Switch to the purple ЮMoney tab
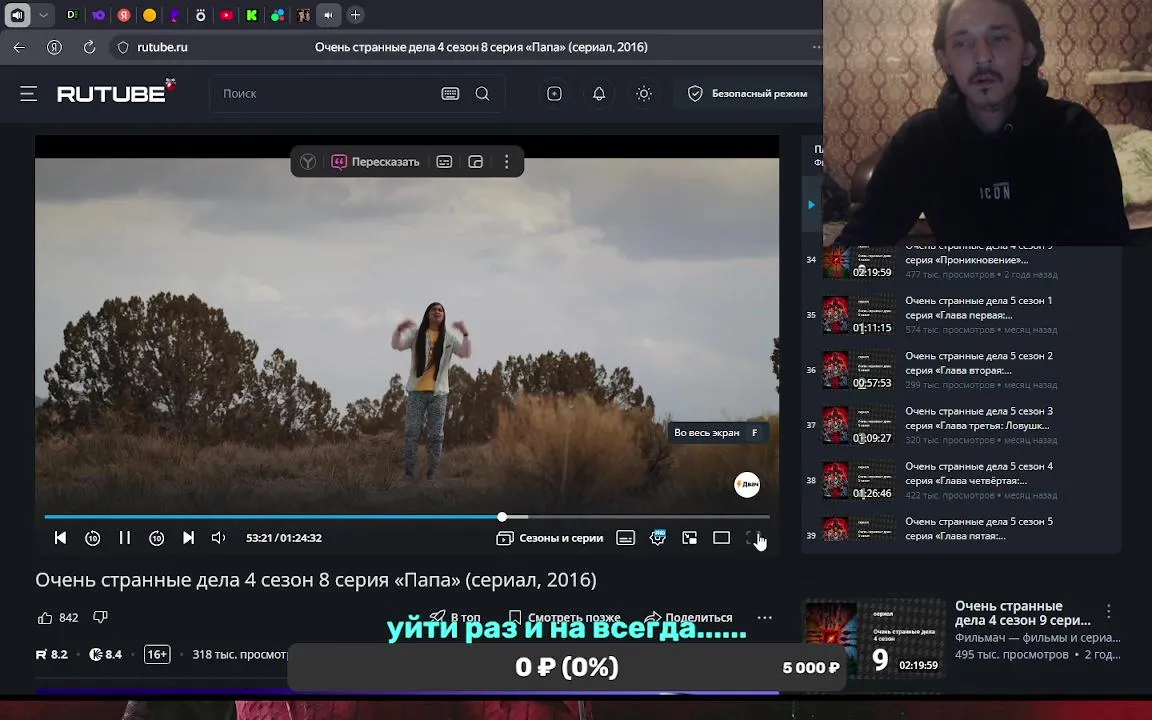Screen dimensions: 1152x720 point(98,15)
